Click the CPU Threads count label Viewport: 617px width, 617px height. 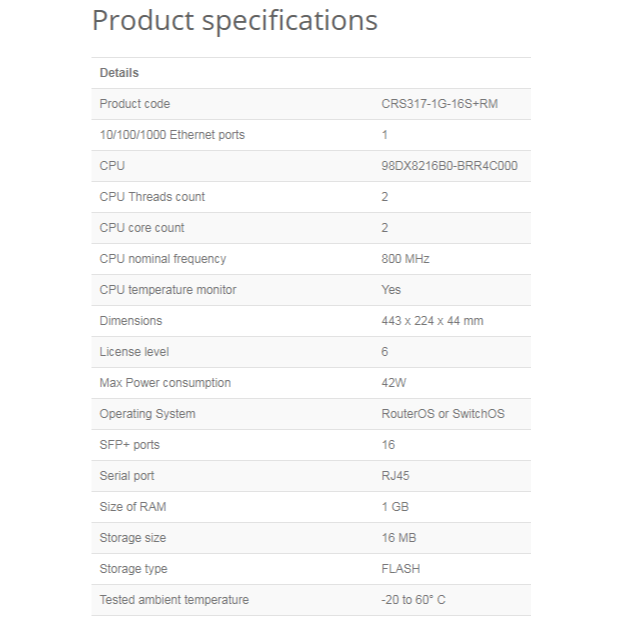152,197
